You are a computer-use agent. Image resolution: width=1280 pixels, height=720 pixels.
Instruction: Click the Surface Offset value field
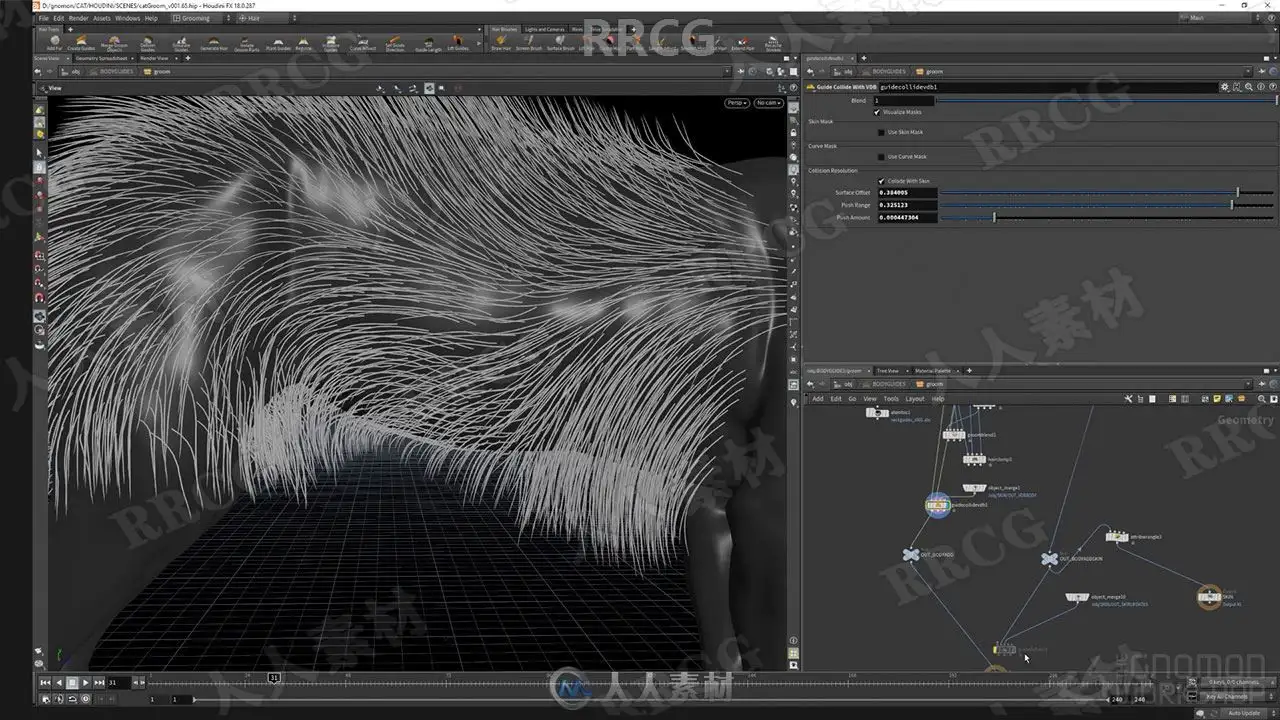[907, 192]
